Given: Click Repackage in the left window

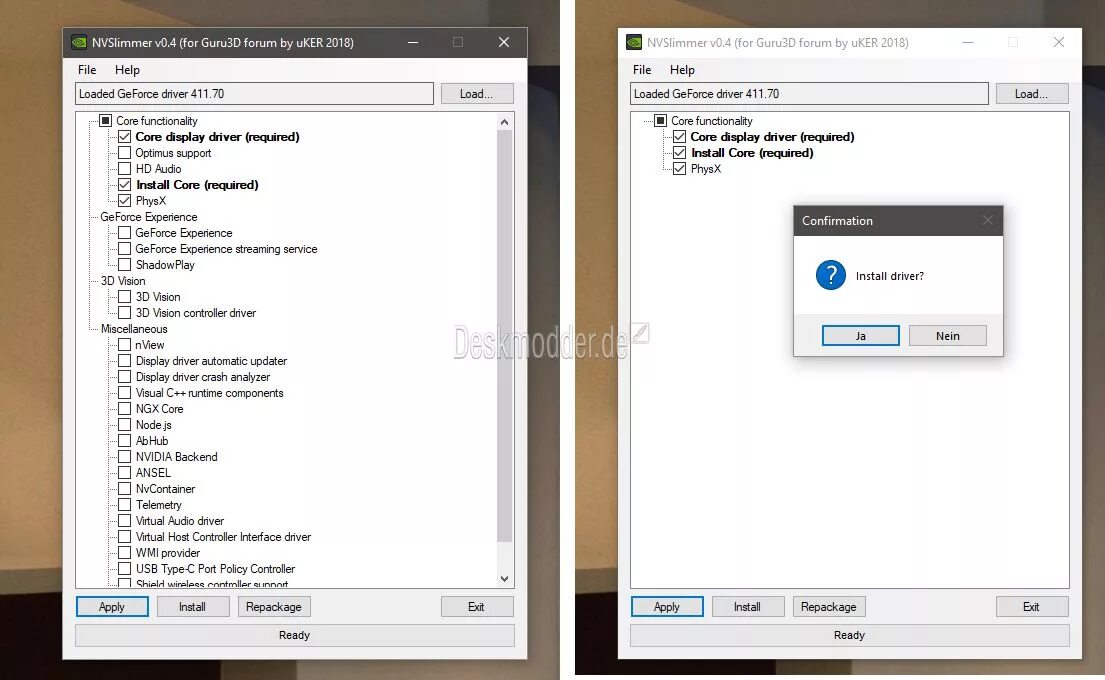Looking at the screenshot, I should (273, 607).
